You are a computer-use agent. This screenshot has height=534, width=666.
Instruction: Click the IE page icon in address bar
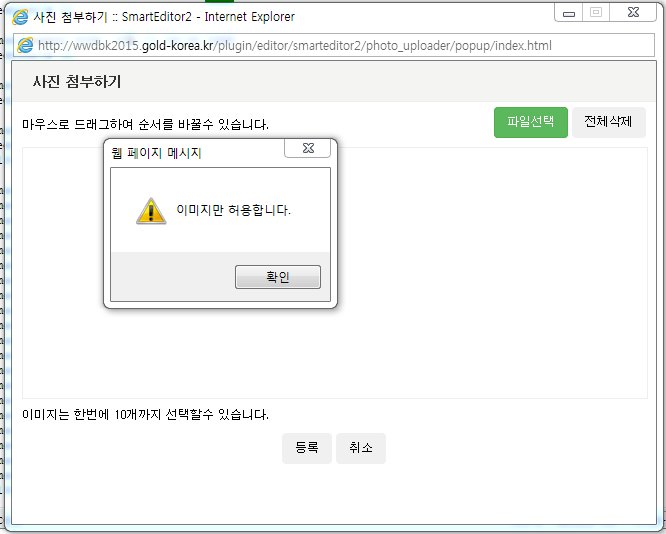[25, 45]
